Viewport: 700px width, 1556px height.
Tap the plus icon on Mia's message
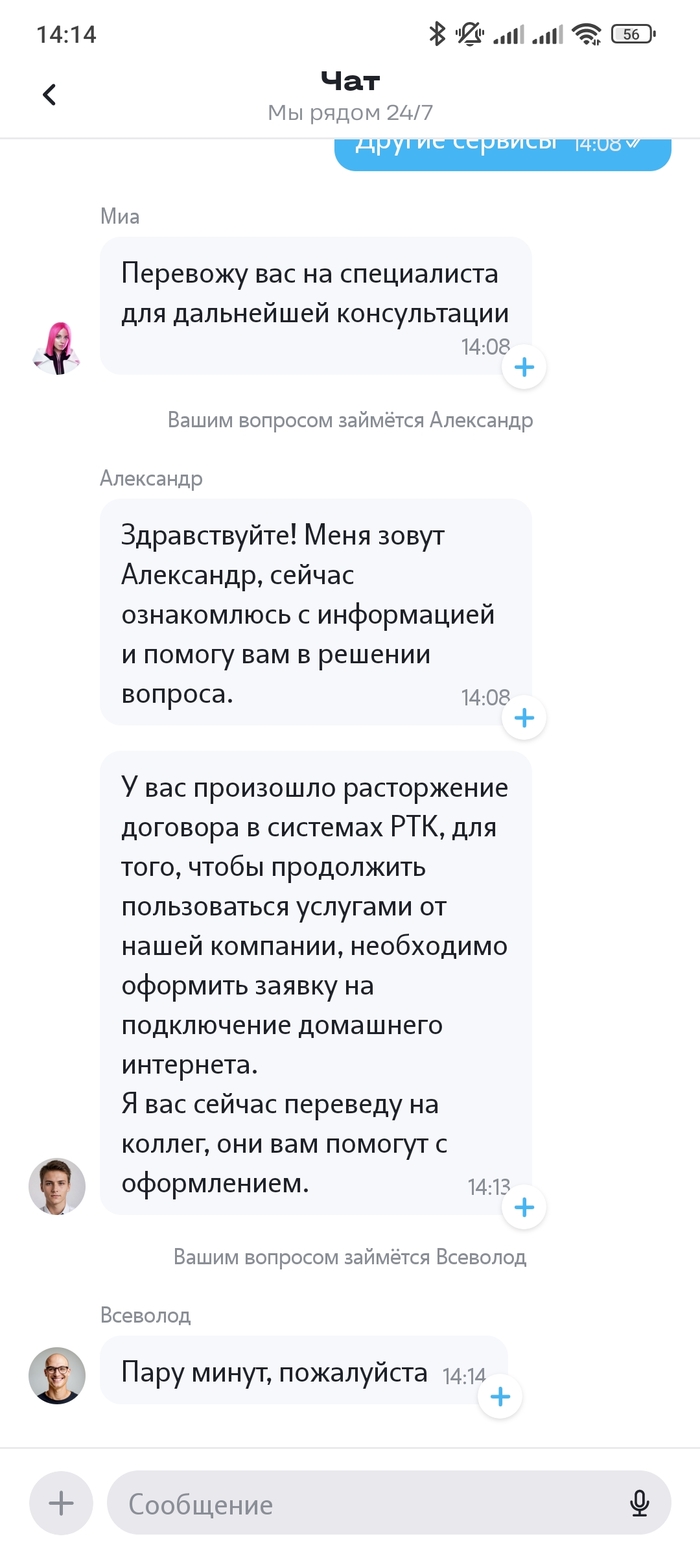[524, 368]
